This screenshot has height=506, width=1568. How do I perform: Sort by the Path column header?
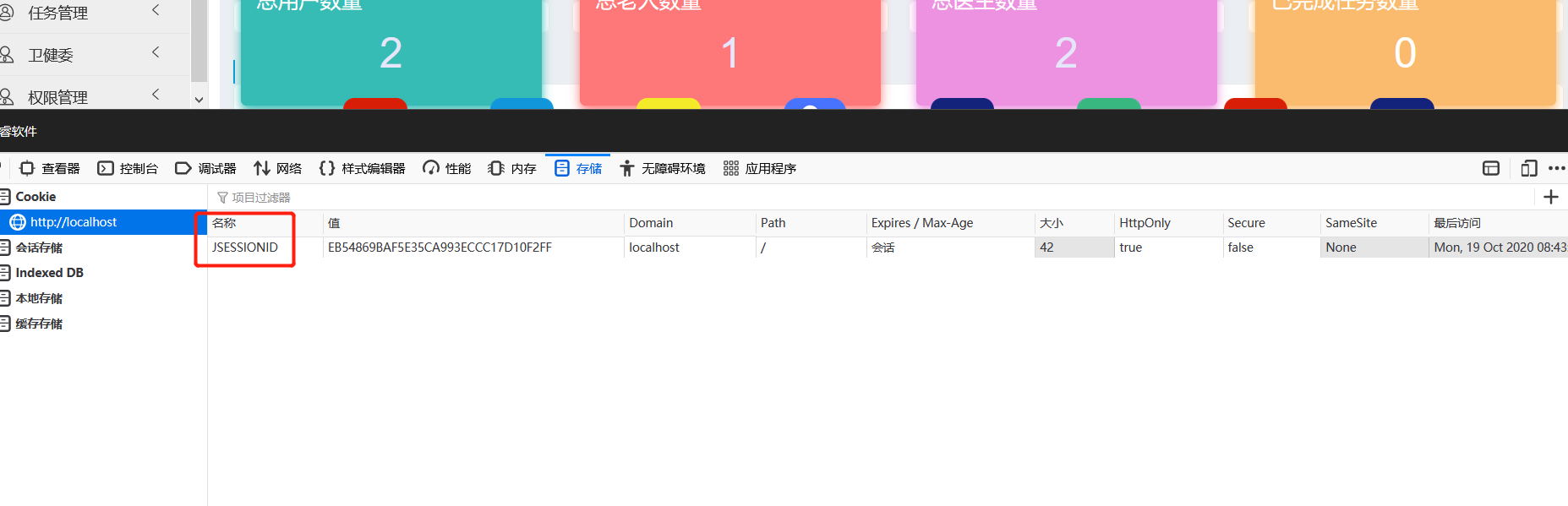tap(811, 223)
